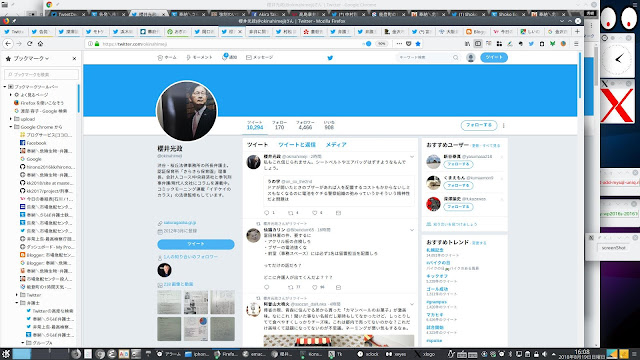This screenshot has width=640, height=360.
Task: Retweet the first tweet by 櫻井光政
Action: pos(291,213)
